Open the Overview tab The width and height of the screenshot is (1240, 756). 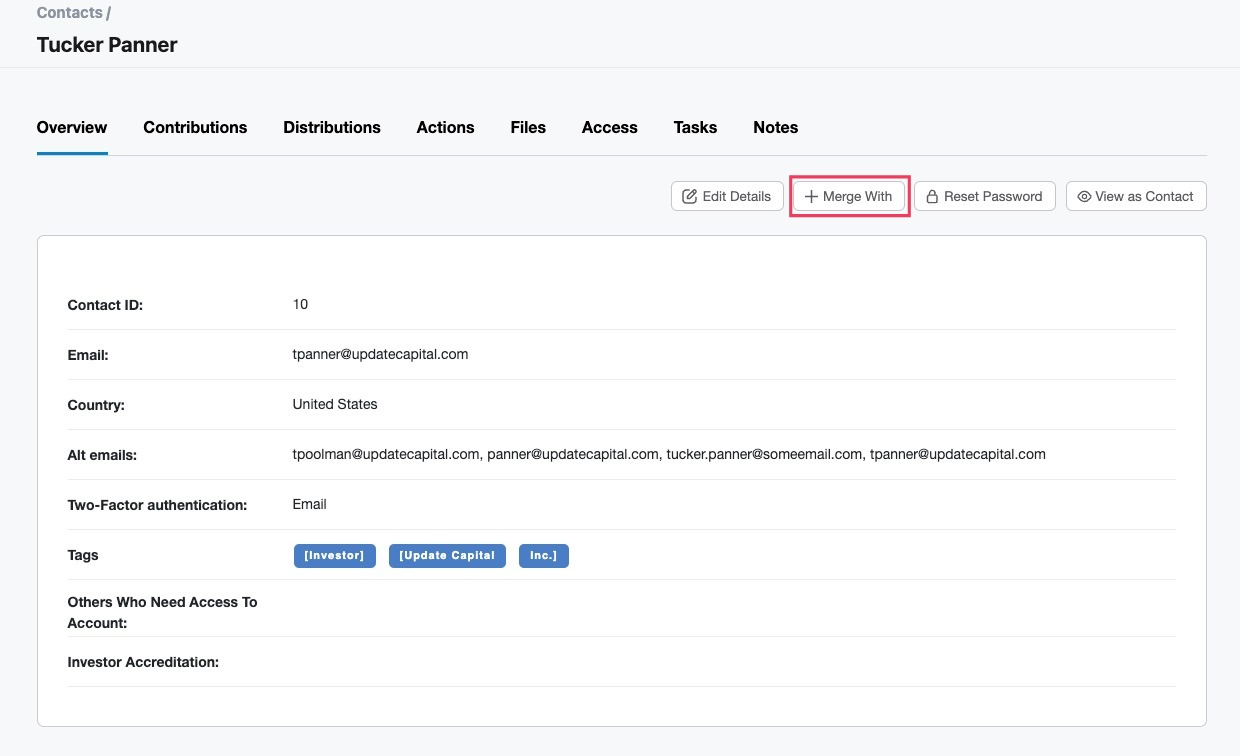click(72, 127)
